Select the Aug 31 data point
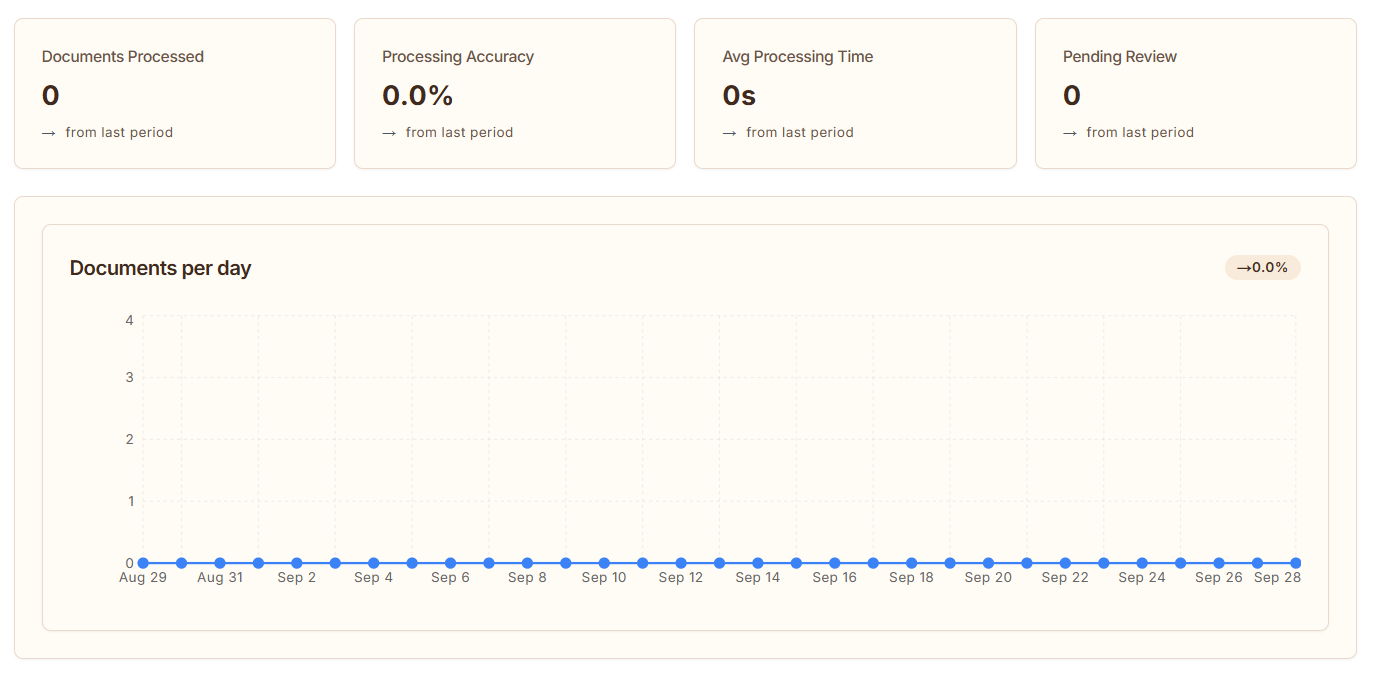This screenshot has height=675, width=1381. point(220,563)
